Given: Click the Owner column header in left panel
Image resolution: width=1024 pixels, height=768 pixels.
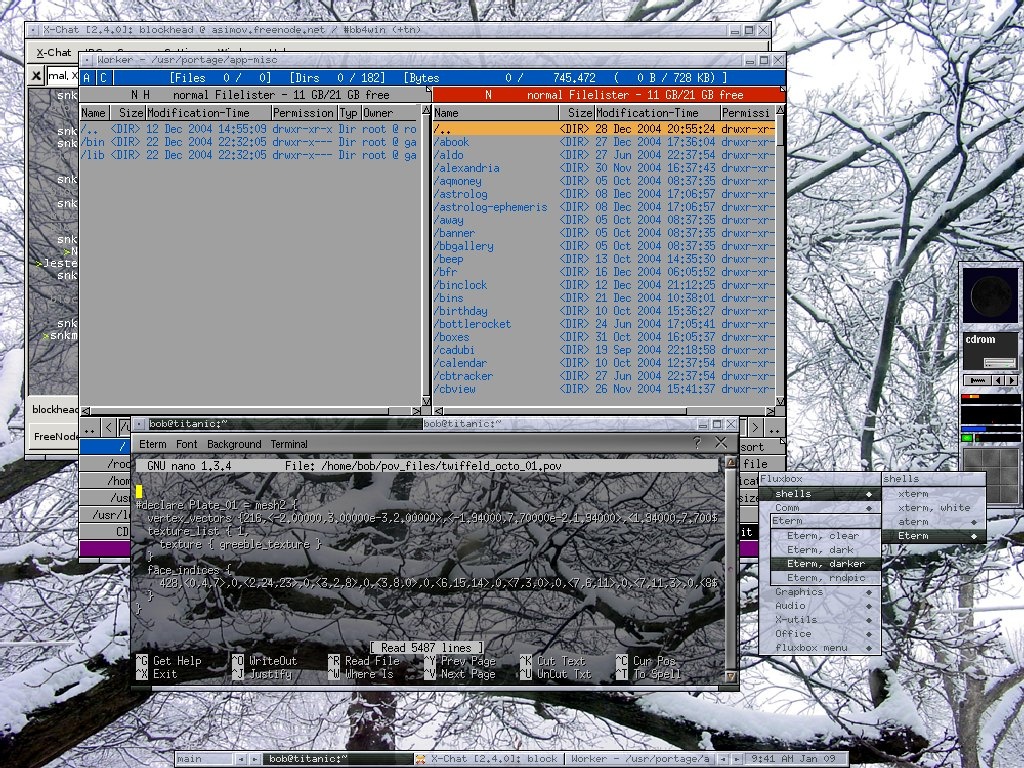Looking at the screenshot, I should pos(390,113).
